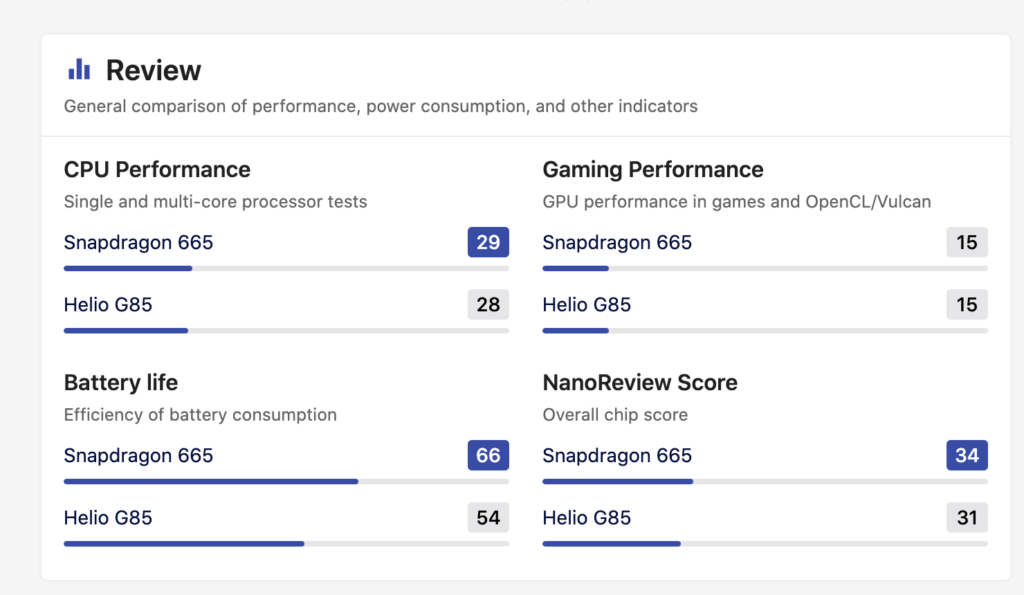Click Snapdragon 665 in Battery life section
Screen dimensions: 1024x595
point(138,455)
